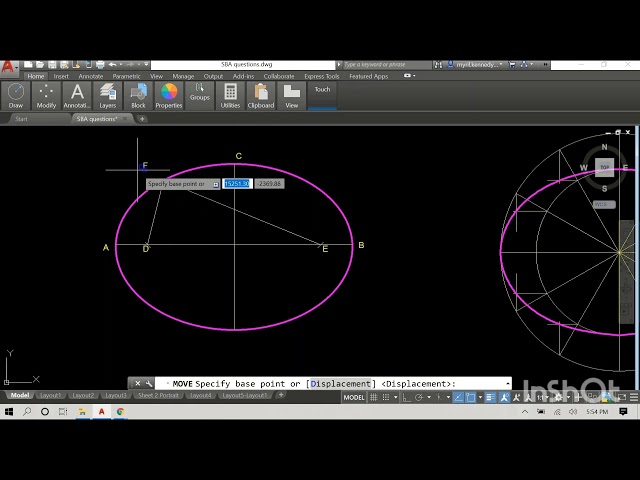Toggle isometric drafting in status bar
The width and height of the screenshot is (640, 480).
[x=439, y=397]
